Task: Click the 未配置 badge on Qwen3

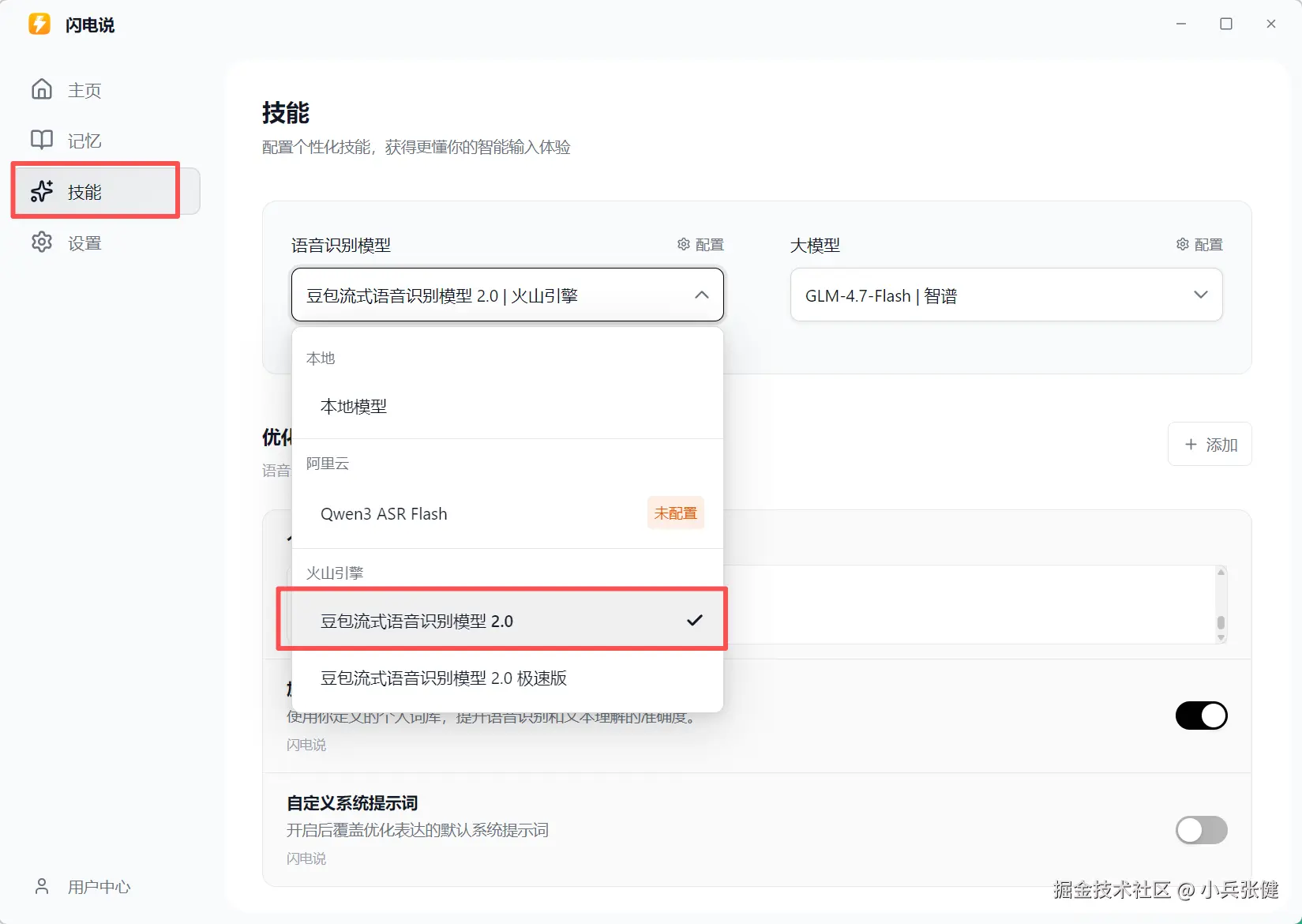Action: [676, 513]
